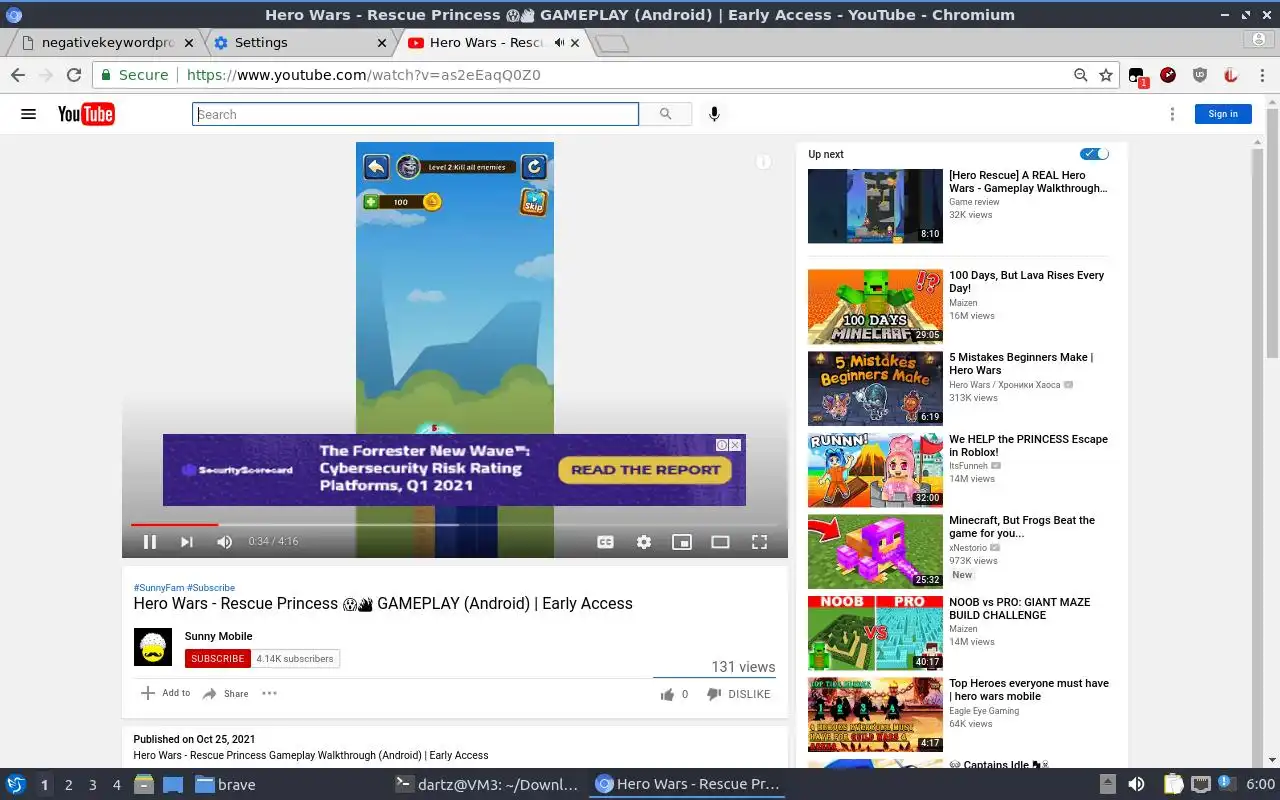The image size is (1280, 800).
Task: Click system volume tray icon
Action: tap(1136, 785)
